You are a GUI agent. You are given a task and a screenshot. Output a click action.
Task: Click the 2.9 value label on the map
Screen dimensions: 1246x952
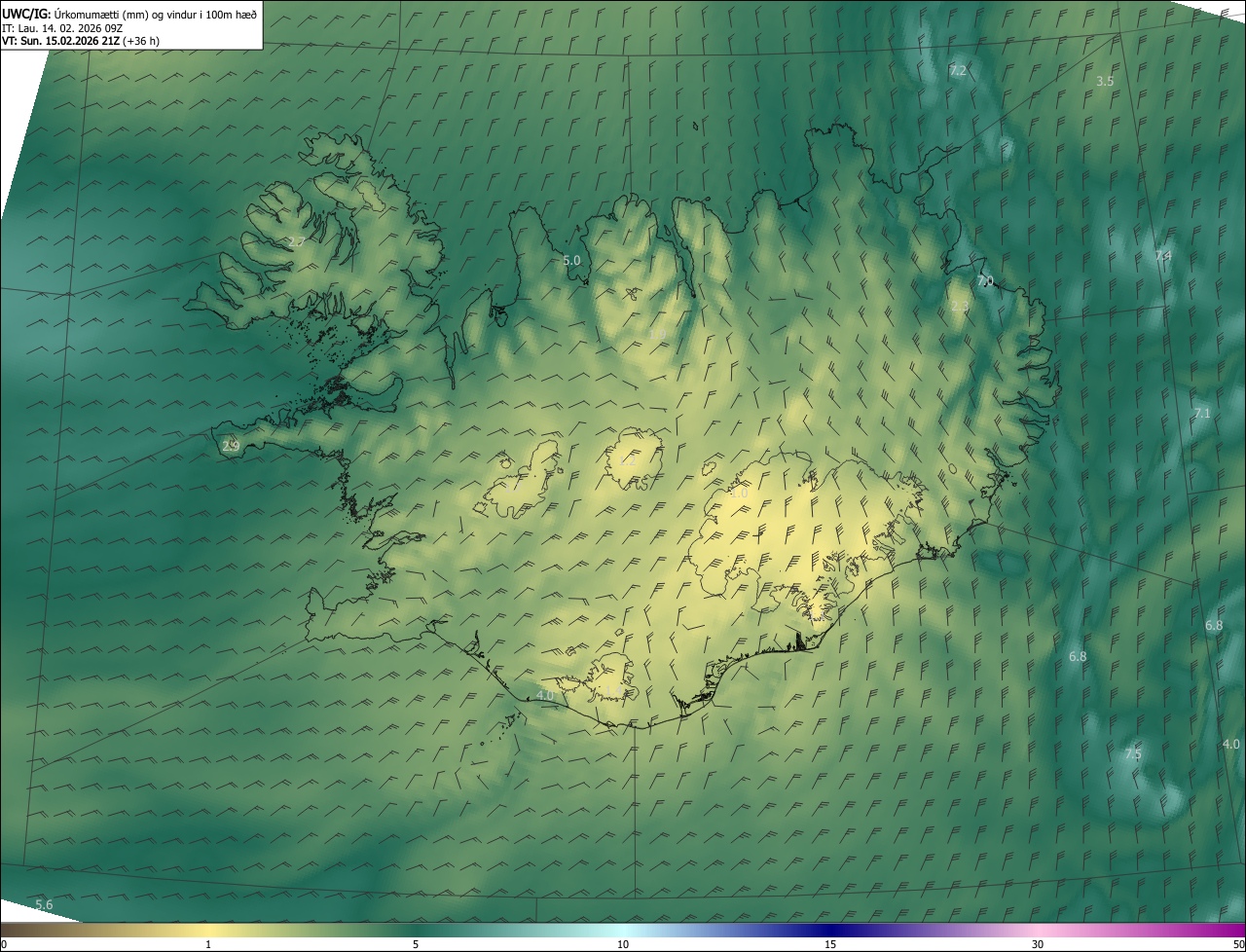click(x=231, y=447)
